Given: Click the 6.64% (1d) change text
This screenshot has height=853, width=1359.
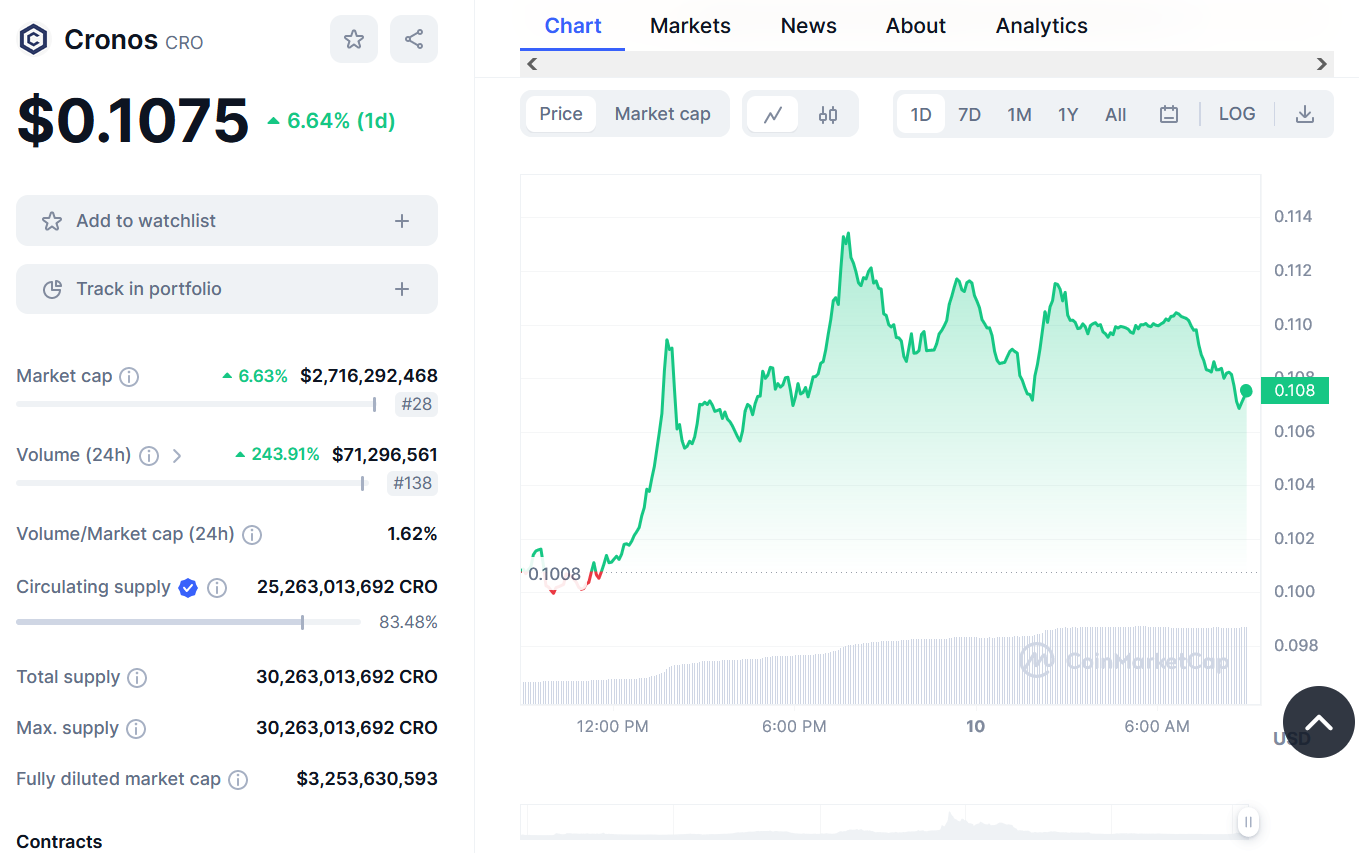Looking at the screenshot, I should click(331, 121).
